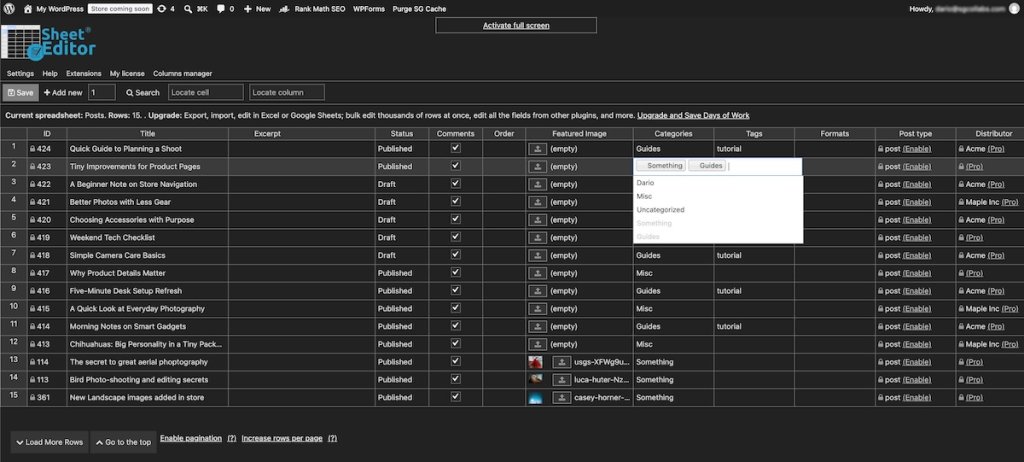Go to My WordPress site home

[54, 9]
